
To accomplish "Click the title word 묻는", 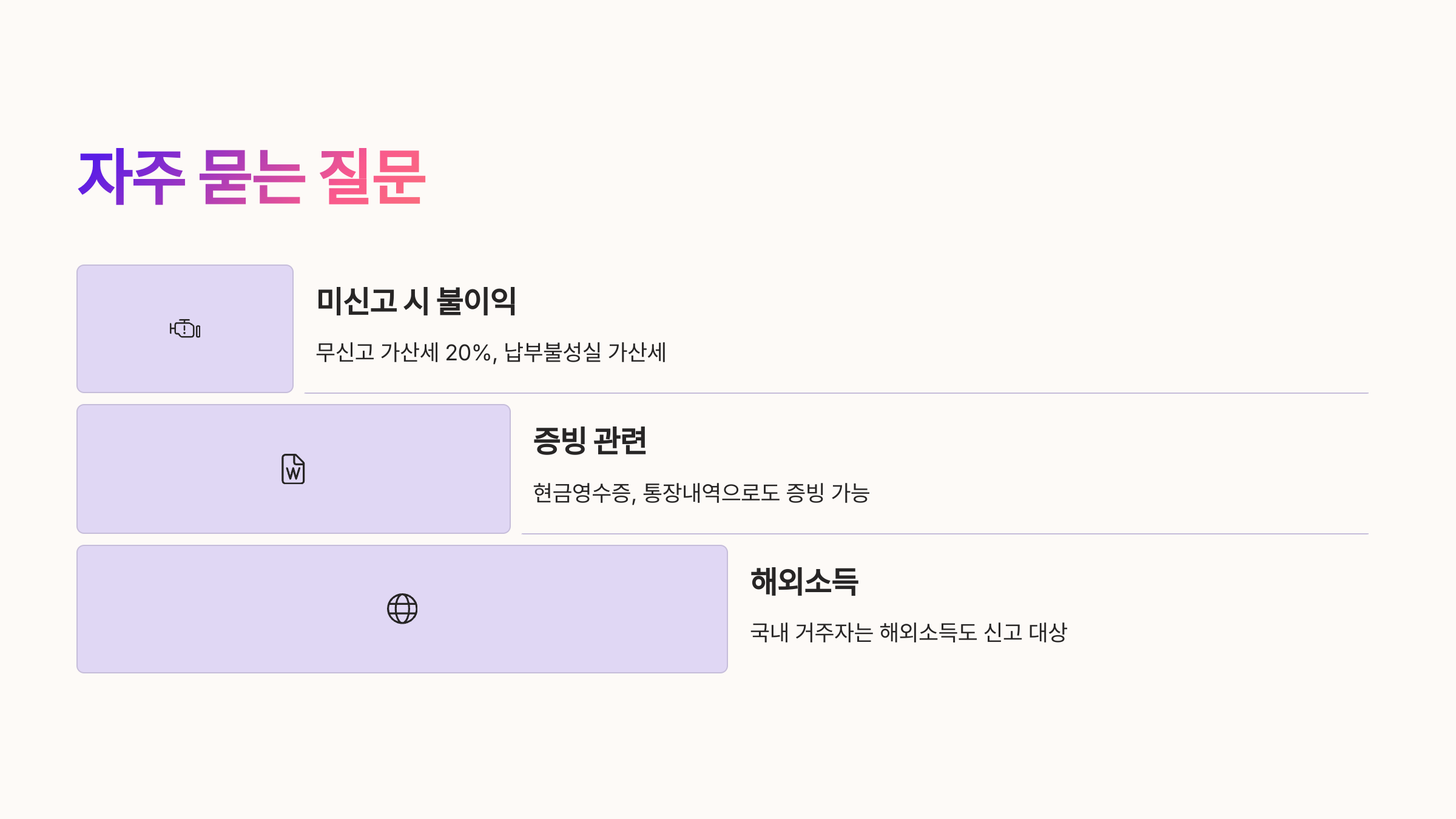I will click(x=251, y=177).
